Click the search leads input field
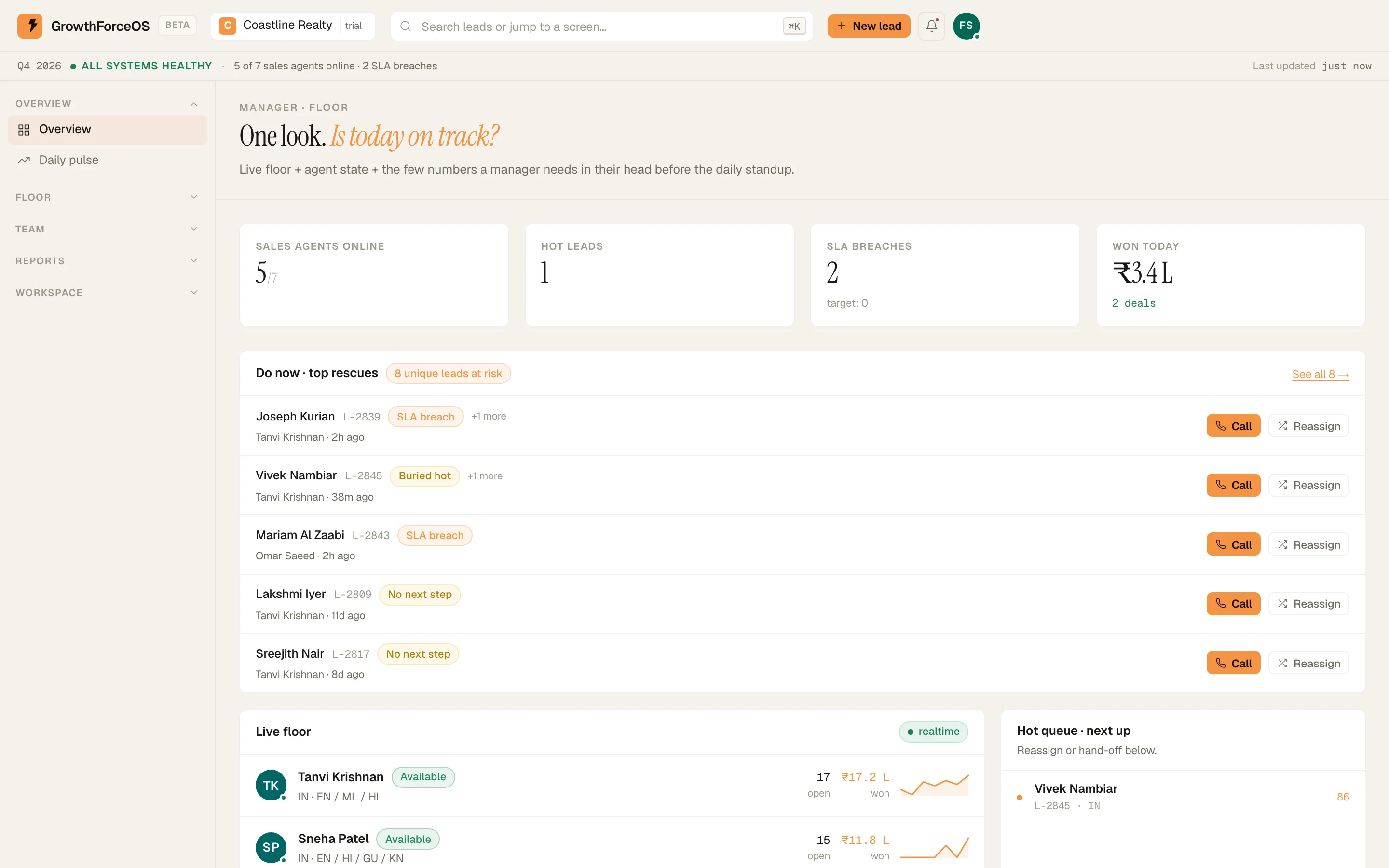 pyautogui.click(x=601, y=27)
